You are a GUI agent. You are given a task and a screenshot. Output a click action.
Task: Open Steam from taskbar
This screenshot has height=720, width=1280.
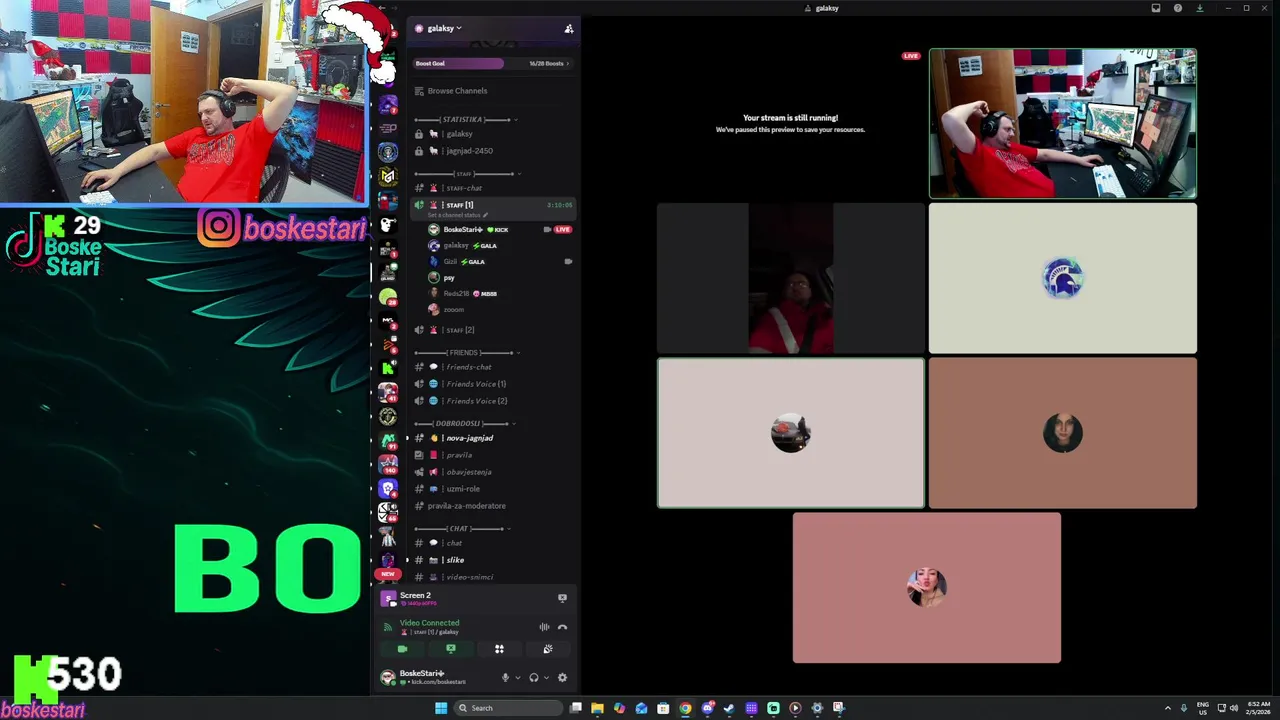(729, 708)
